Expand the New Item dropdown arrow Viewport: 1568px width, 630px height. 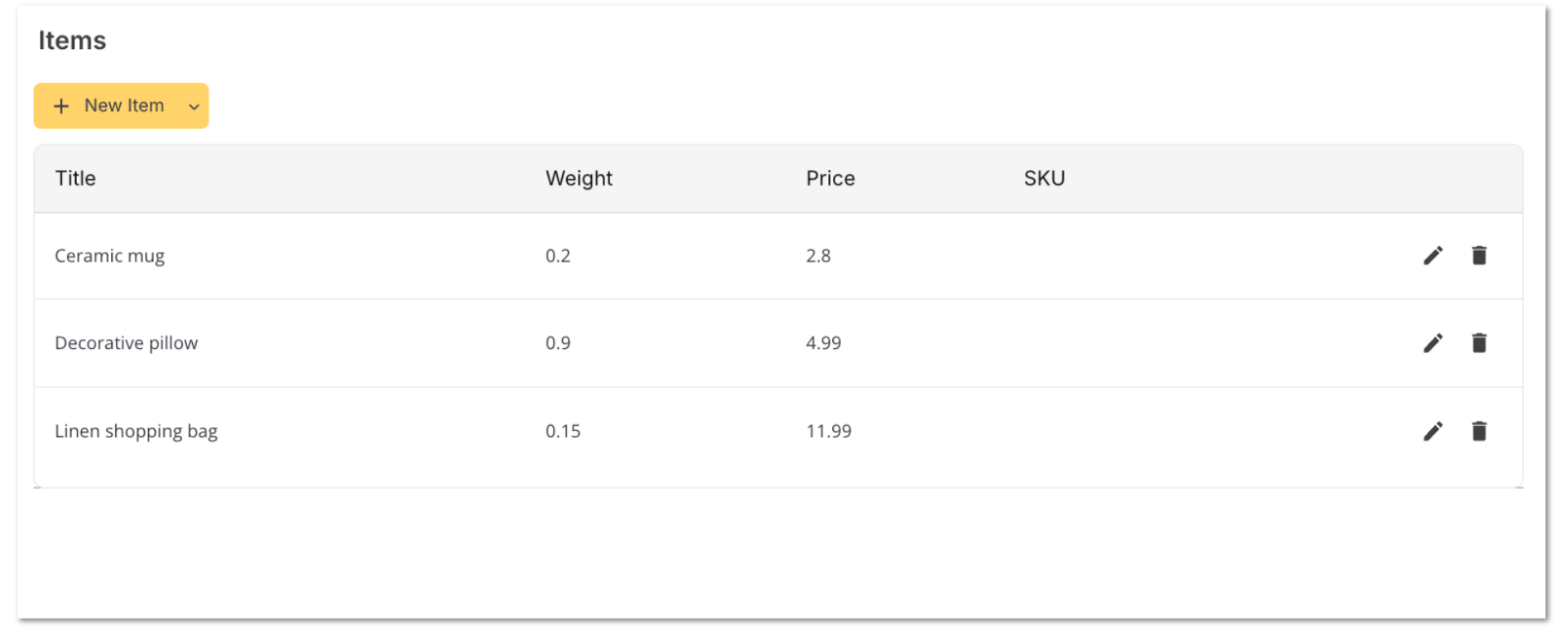pyautogui.click(x=194, y=106)
